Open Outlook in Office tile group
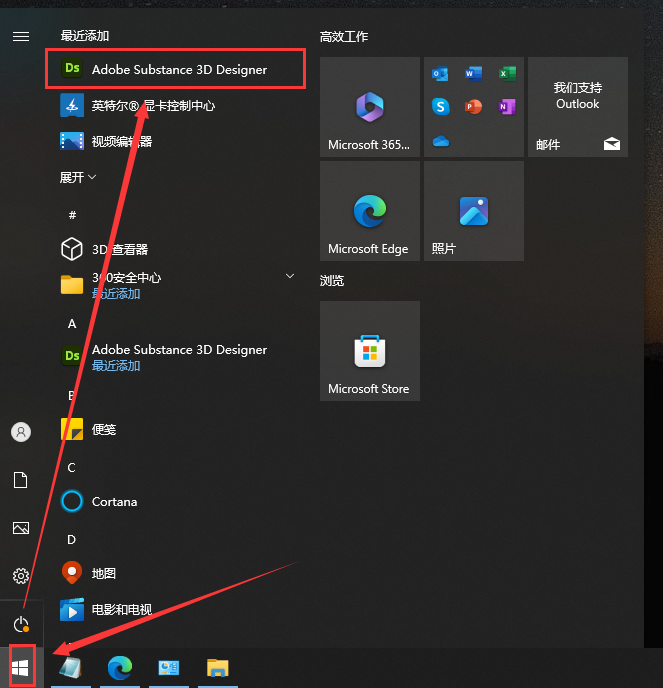Image resolution: width=663 pixels, height=688 pixels. click(440, 74)
